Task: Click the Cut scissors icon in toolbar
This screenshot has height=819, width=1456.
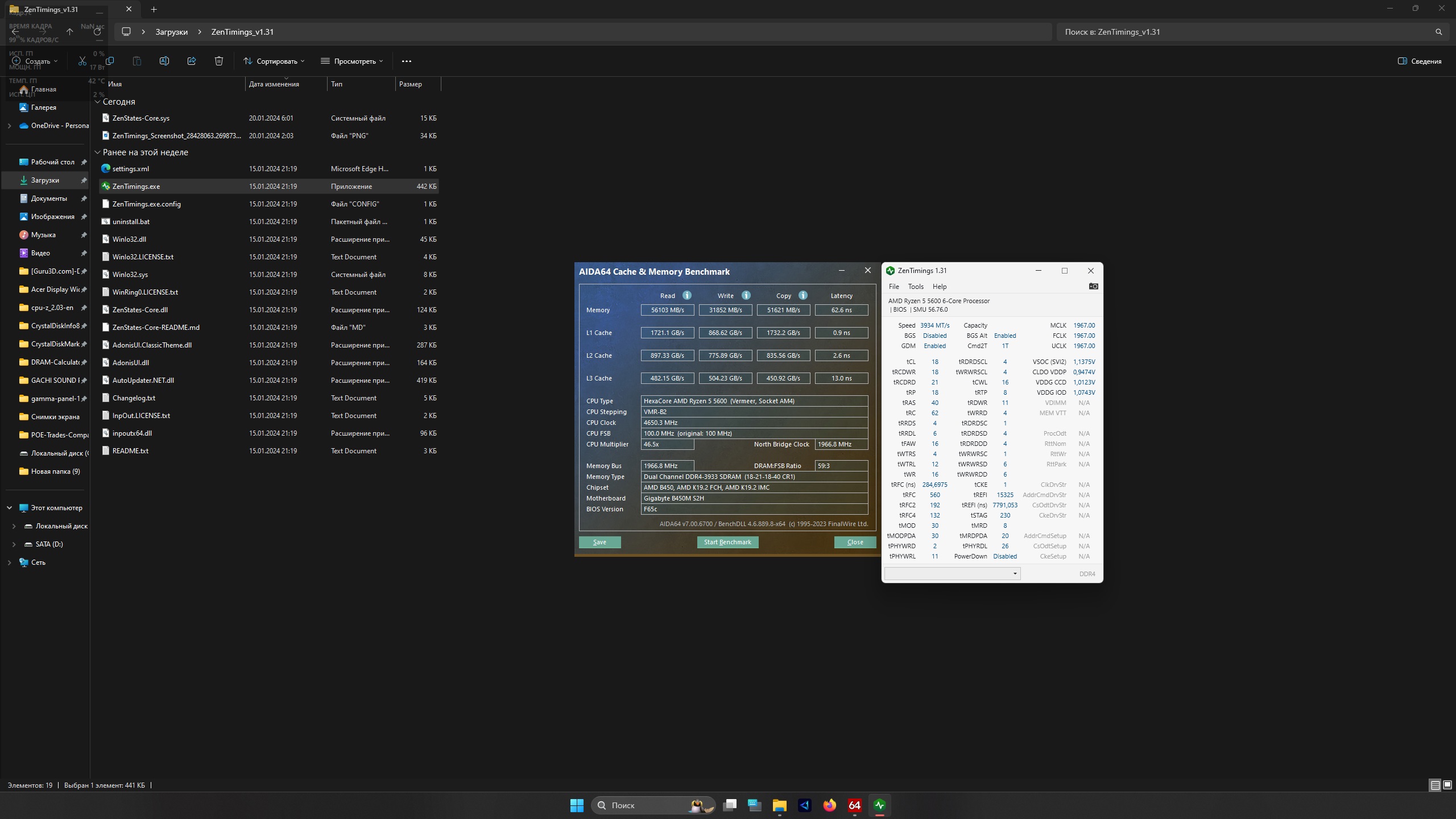Action: pos(82,61)
